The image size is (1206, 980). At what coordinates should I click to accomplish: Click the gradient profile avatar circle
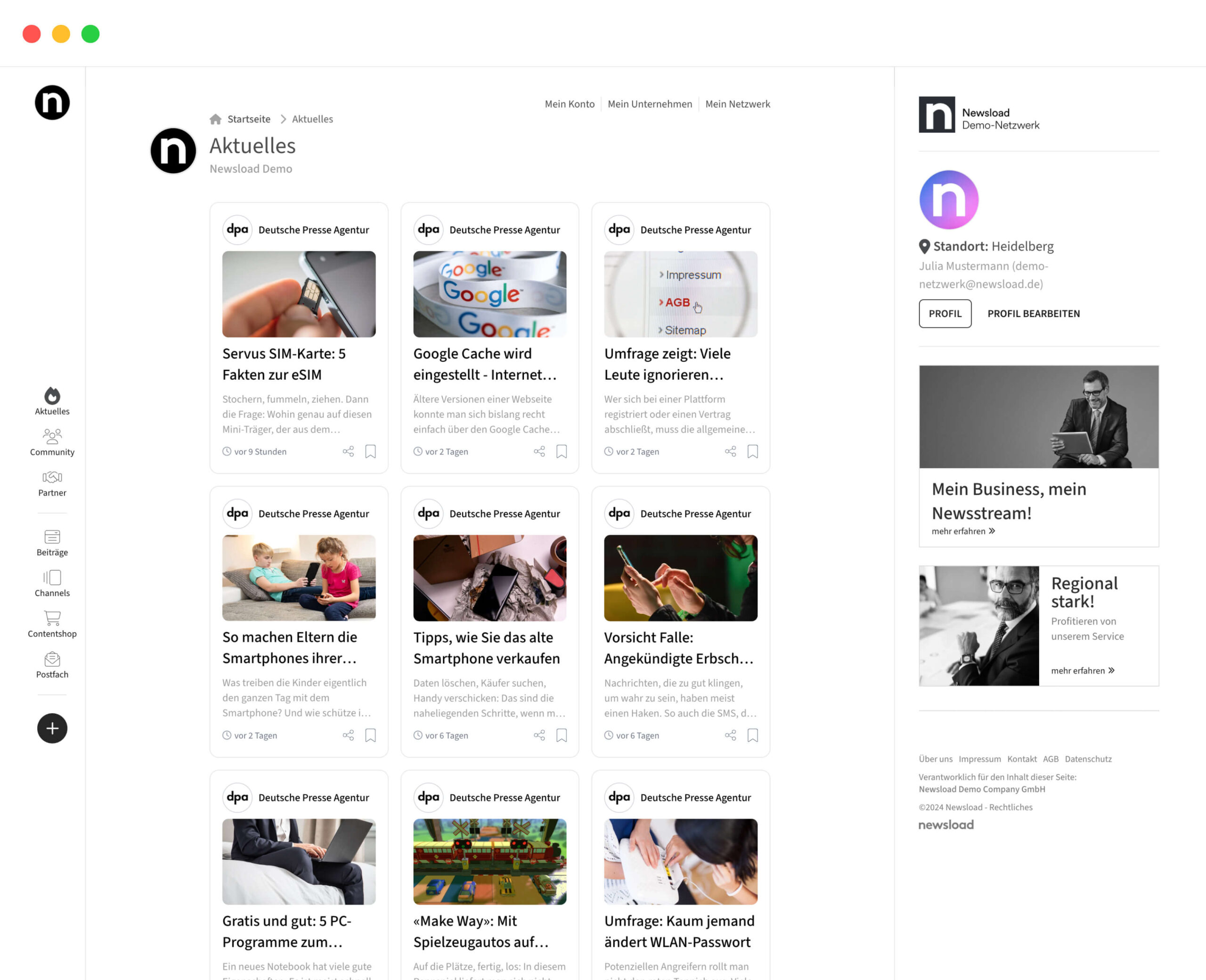[949, 200]
